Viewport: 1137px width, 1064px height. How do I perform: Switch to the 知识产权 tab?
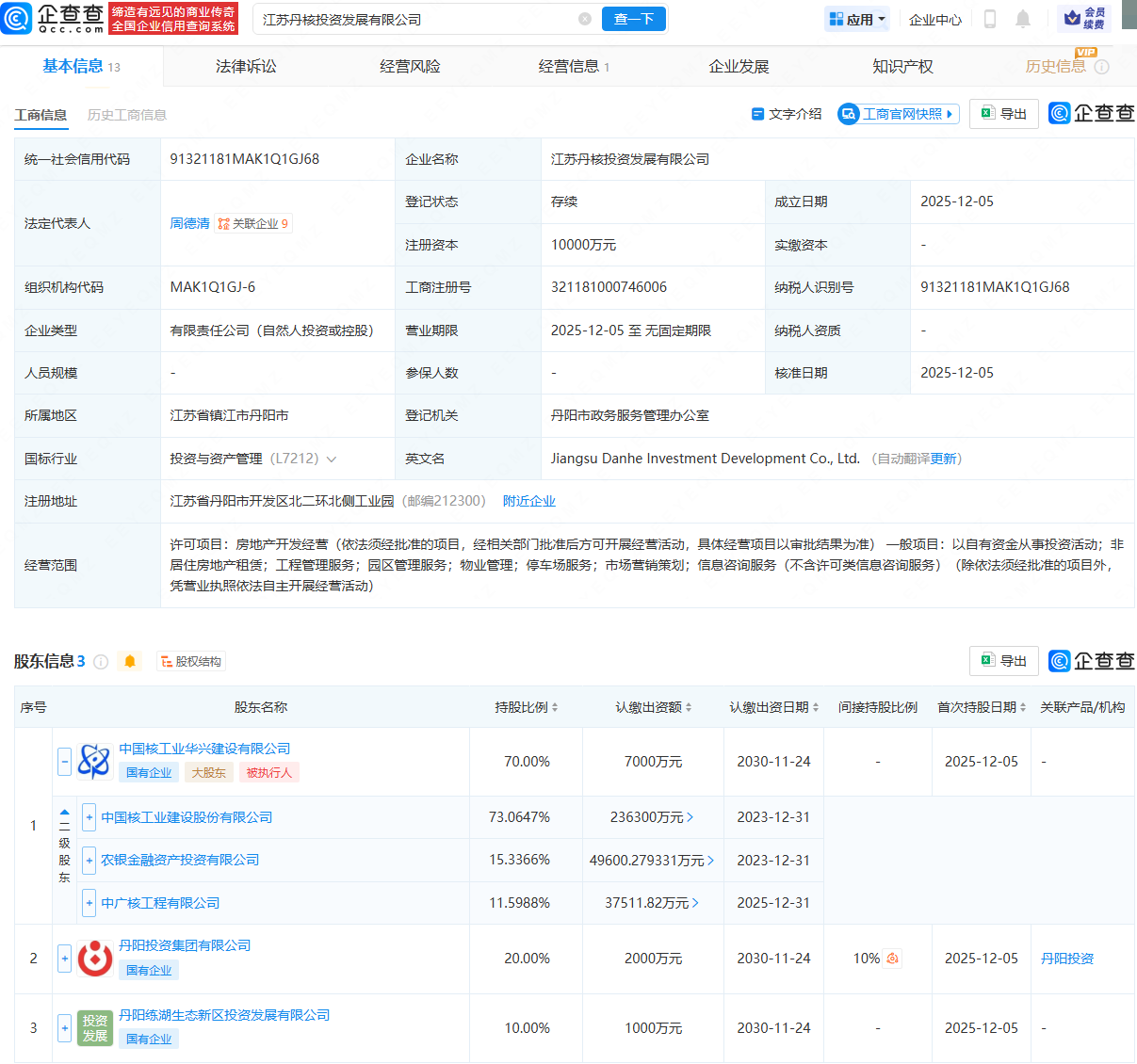click(x=902, y=66)
